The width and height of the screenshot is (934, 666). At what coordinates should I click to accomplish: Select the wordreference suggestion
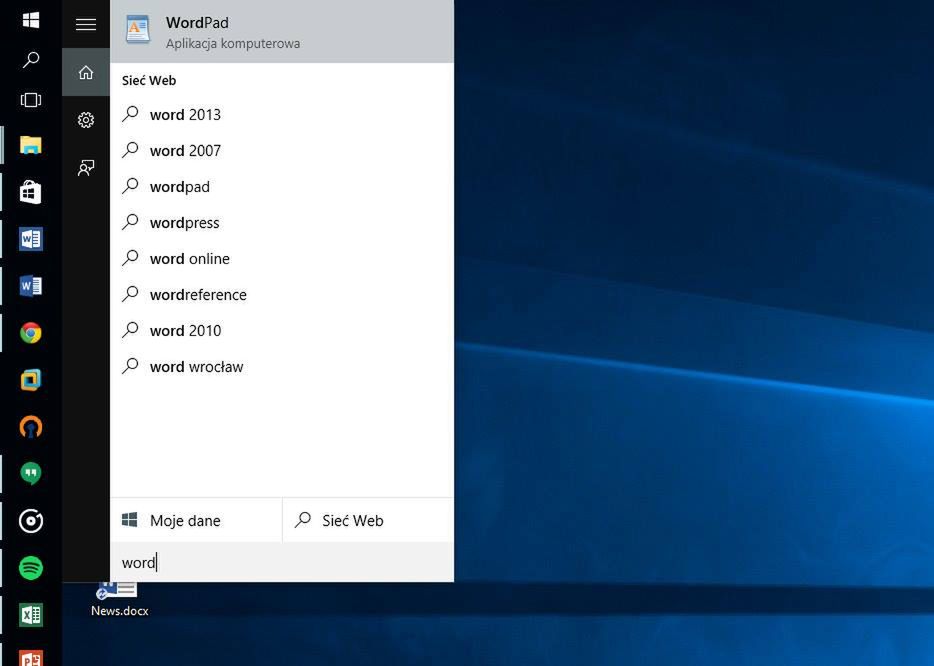(282, 294)
